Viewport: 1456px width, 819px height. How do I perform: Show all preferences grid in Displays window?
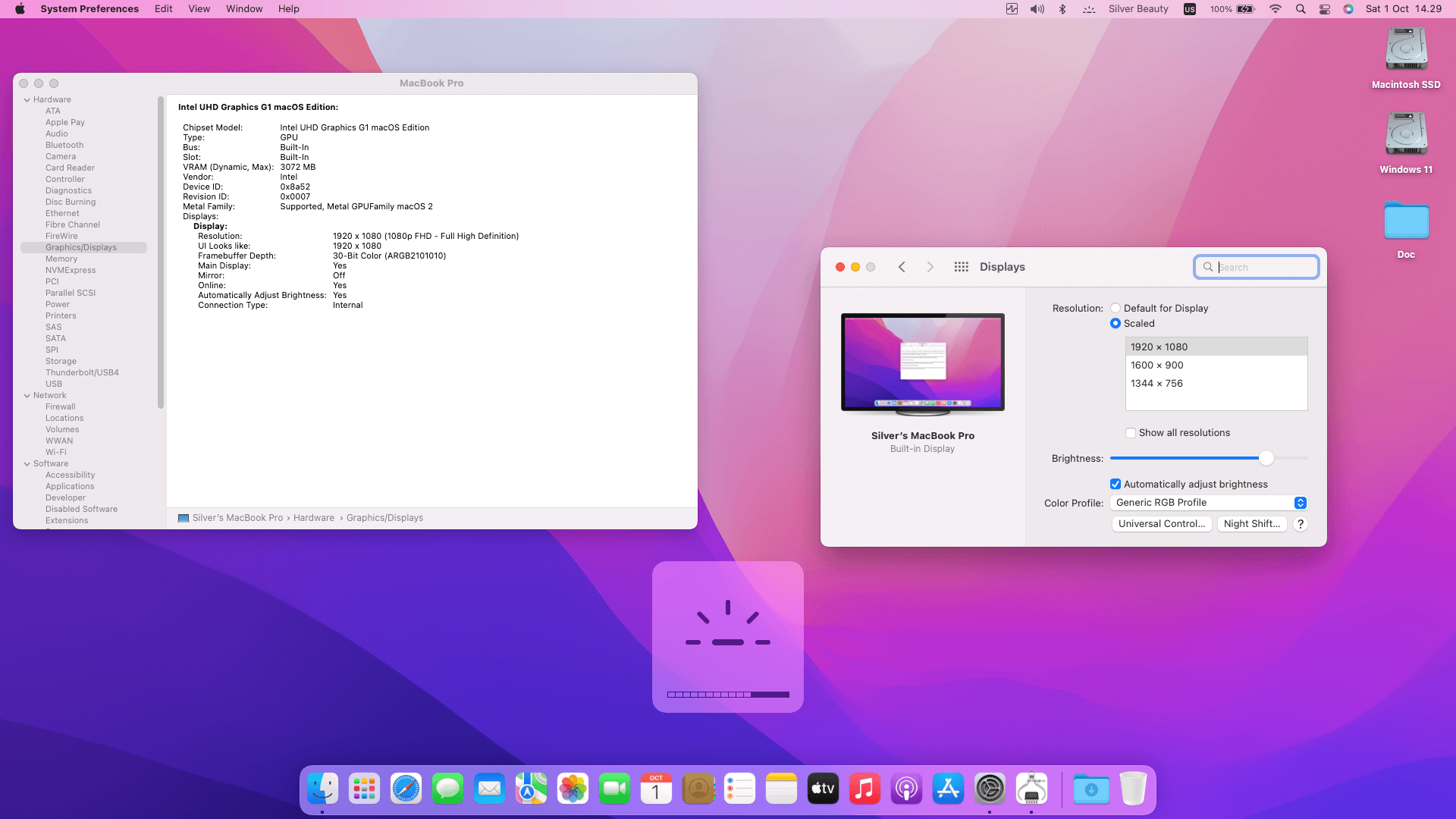[961, 267]
